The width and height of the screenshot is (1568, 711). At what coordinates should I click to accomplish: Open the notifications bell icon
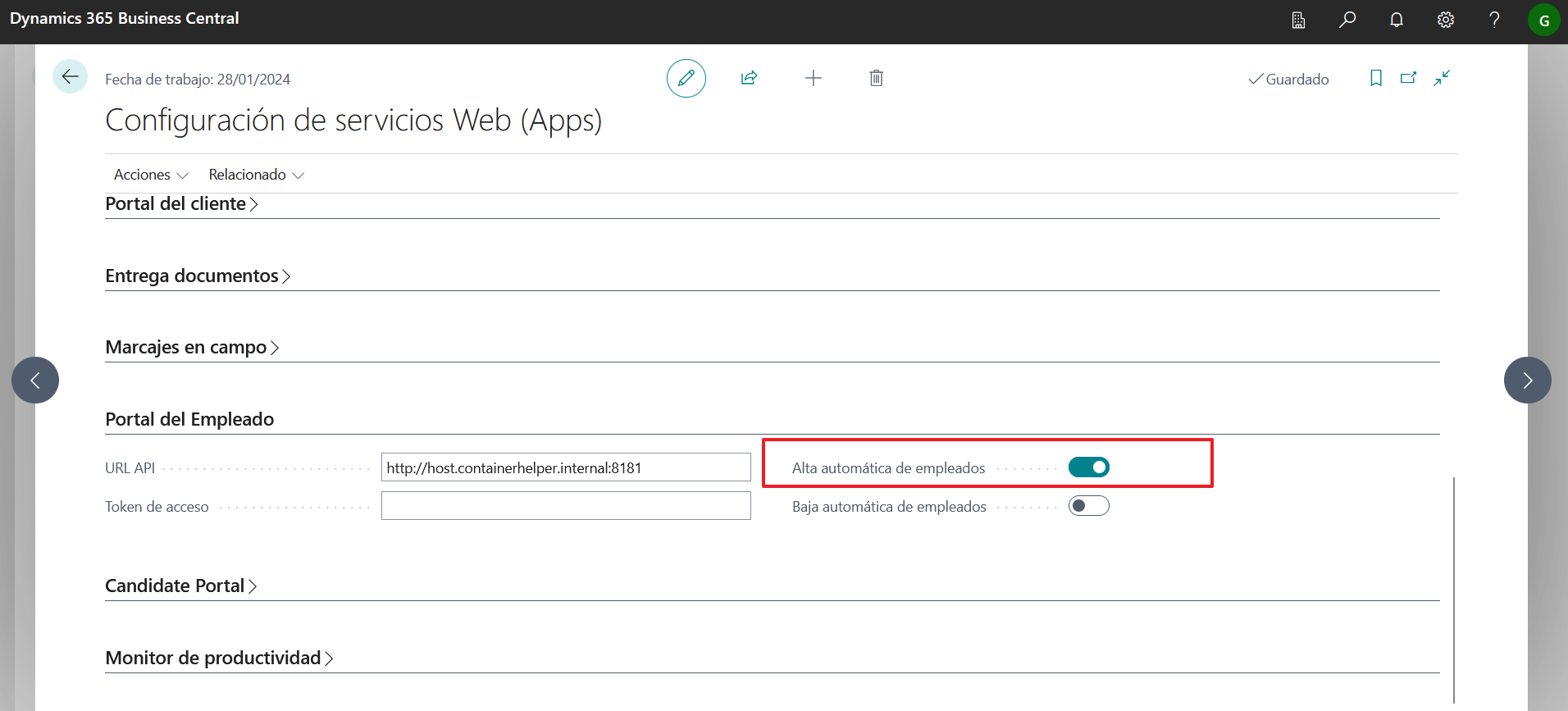click(1396, 21)
